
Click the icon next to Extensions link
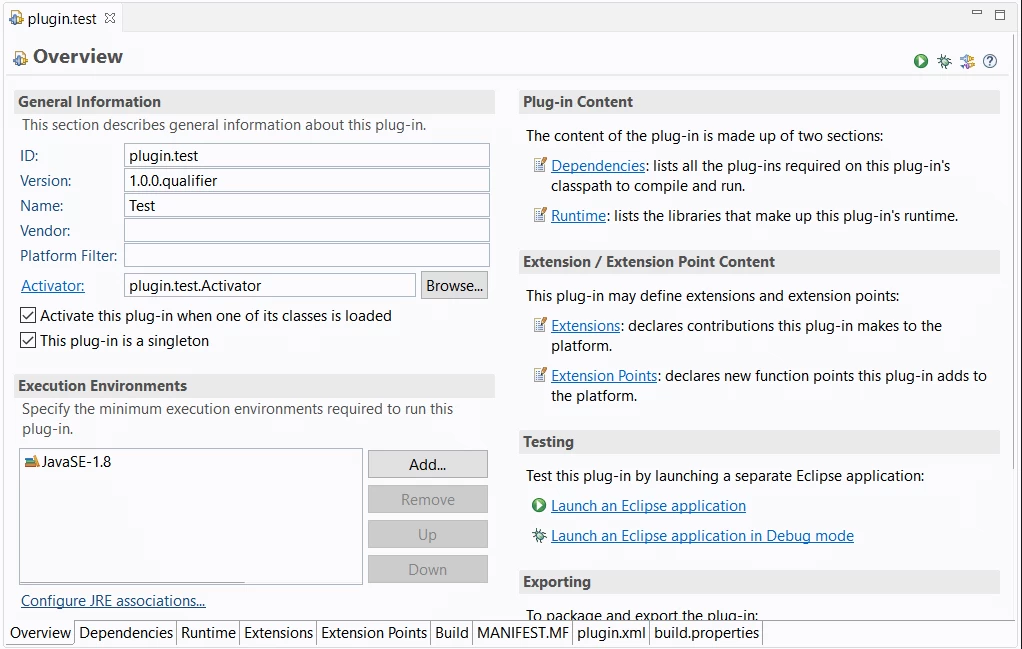[540, 324]
